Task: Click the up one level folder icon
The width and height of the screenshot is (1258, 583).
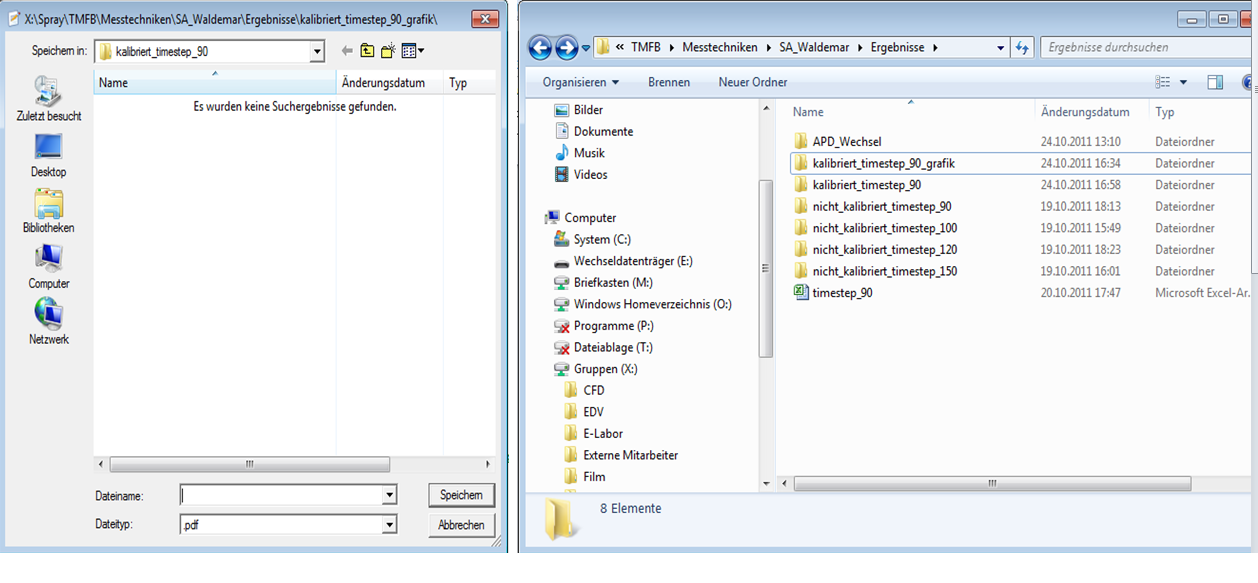Action: [367, 51]
